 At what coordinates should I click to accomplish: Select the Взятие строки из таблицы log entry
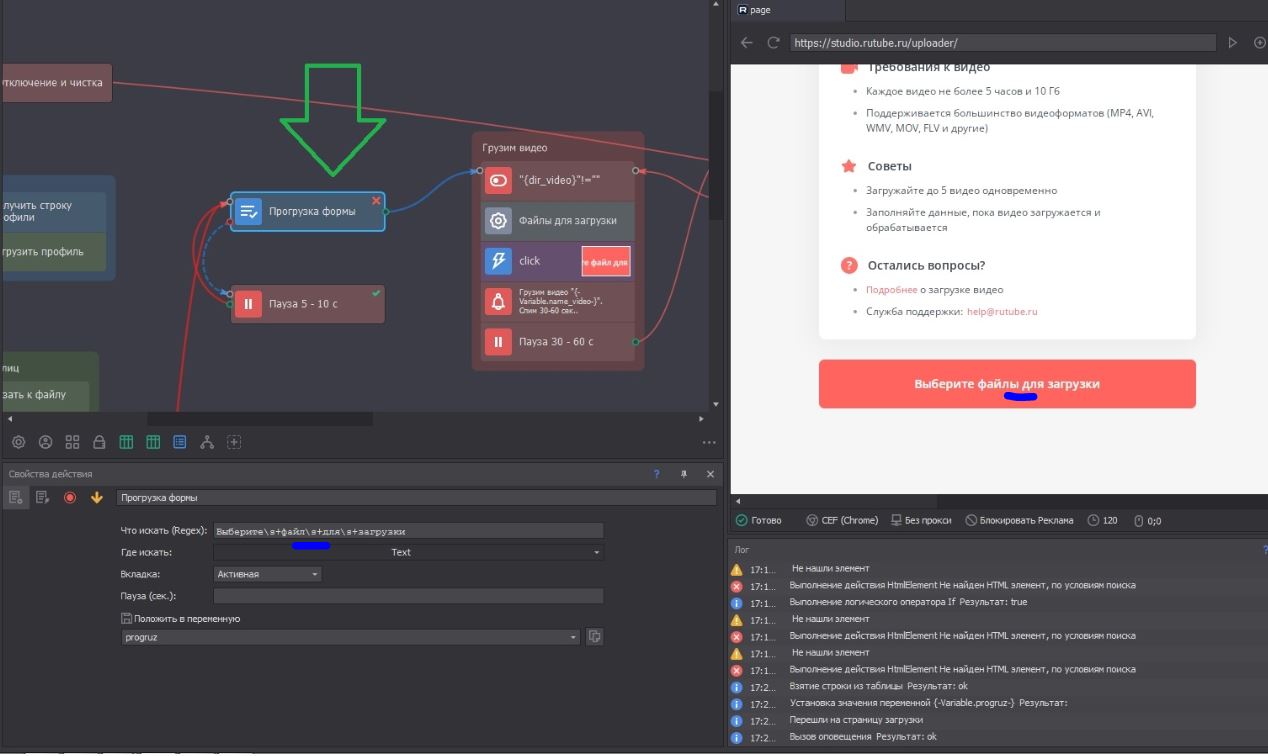(998, 686)
